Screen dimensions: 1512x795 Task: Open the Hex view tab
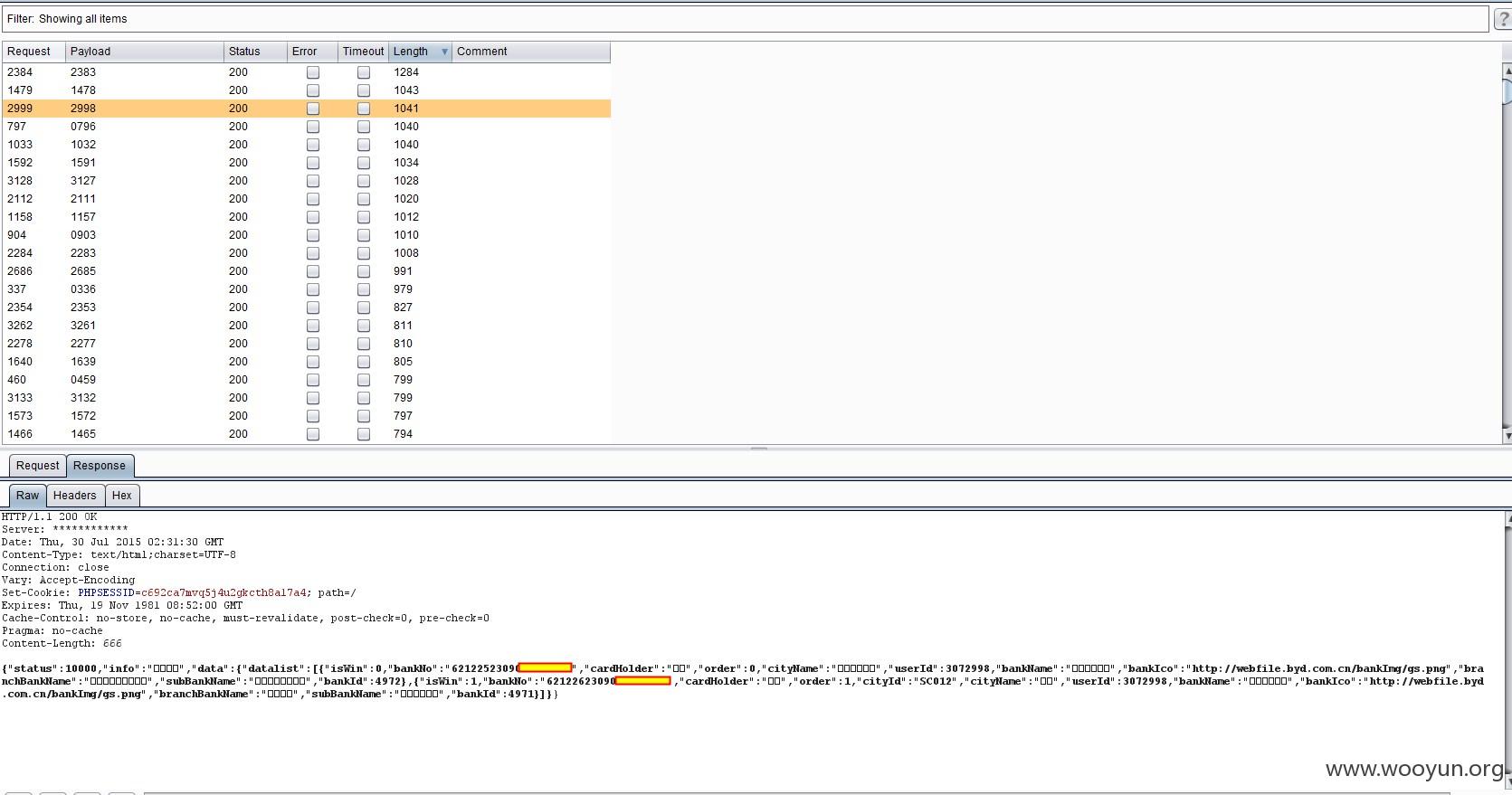tap(121, 496)
